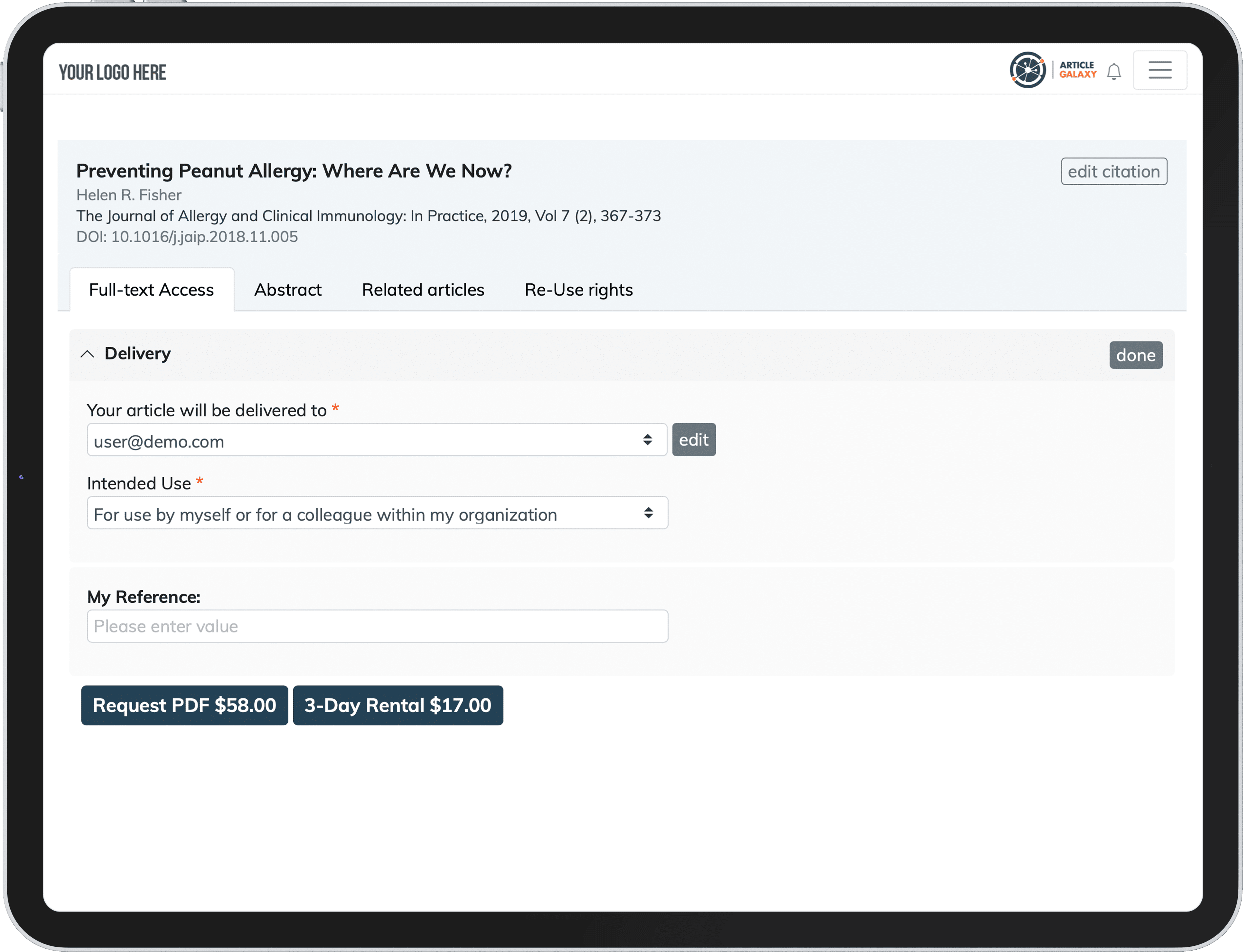Image resolution: width=1243 pixels, height=952 pixels.
Task: Click the article DOI text
Action: pos(187,237)
